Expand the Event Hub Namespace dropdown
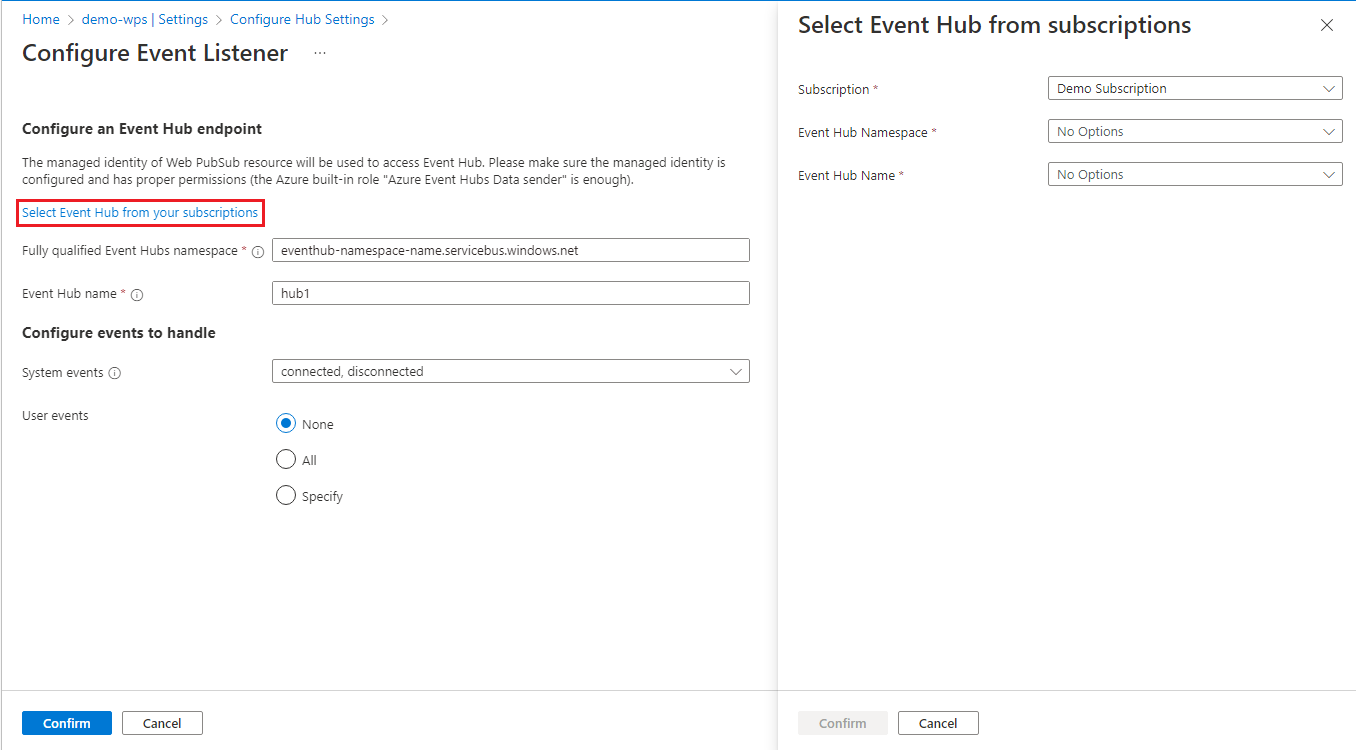This screenshot has height=750, width=1356. [1195, 132]
